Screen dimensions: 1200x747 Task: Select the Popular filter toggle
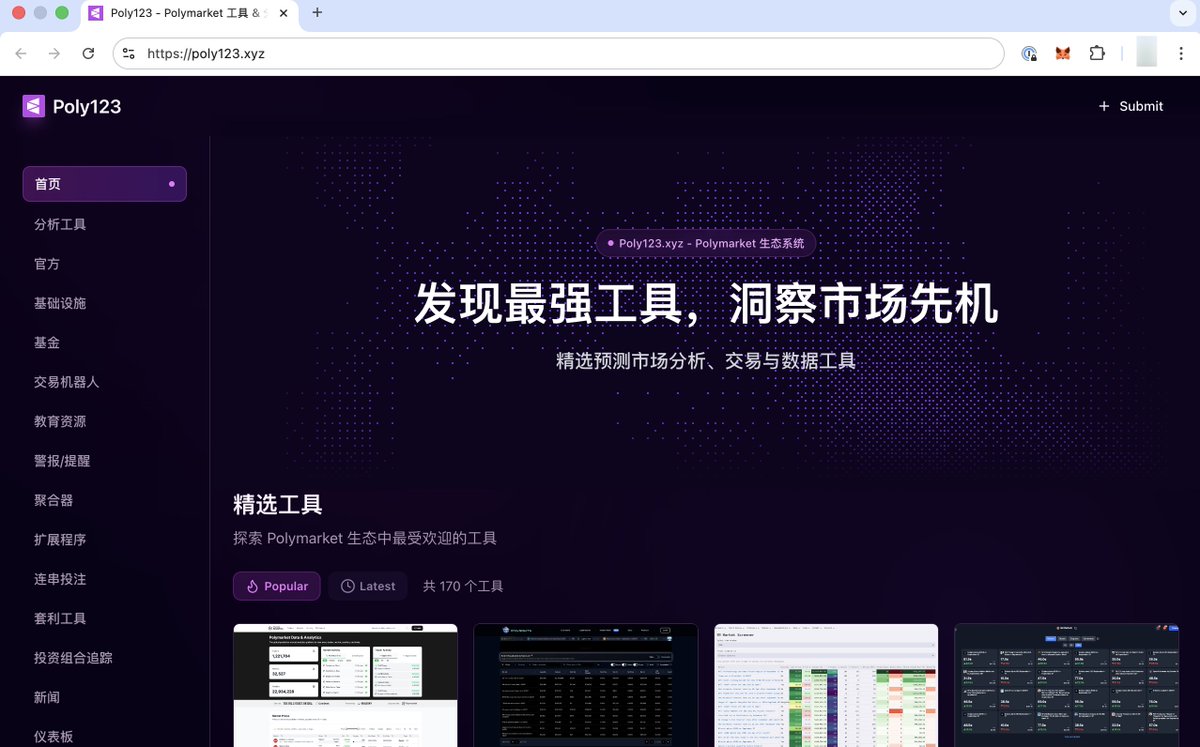pyautogui.click(x=277, y=586)
